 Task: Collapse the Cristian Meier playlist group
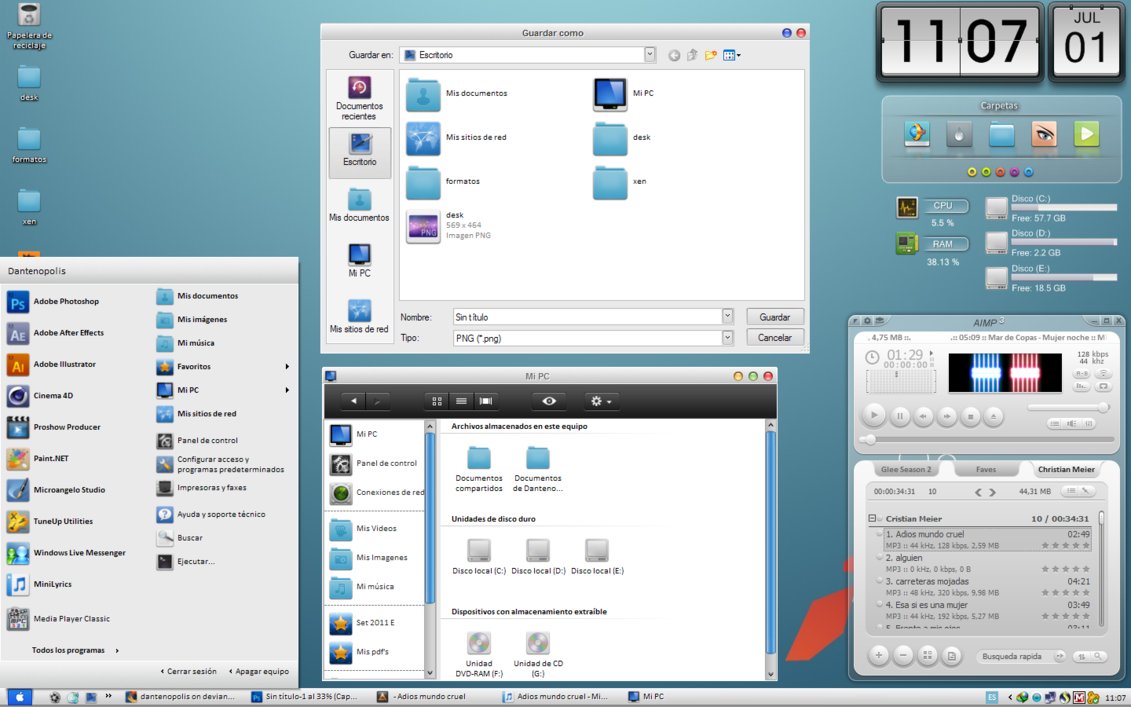[872, 519]
